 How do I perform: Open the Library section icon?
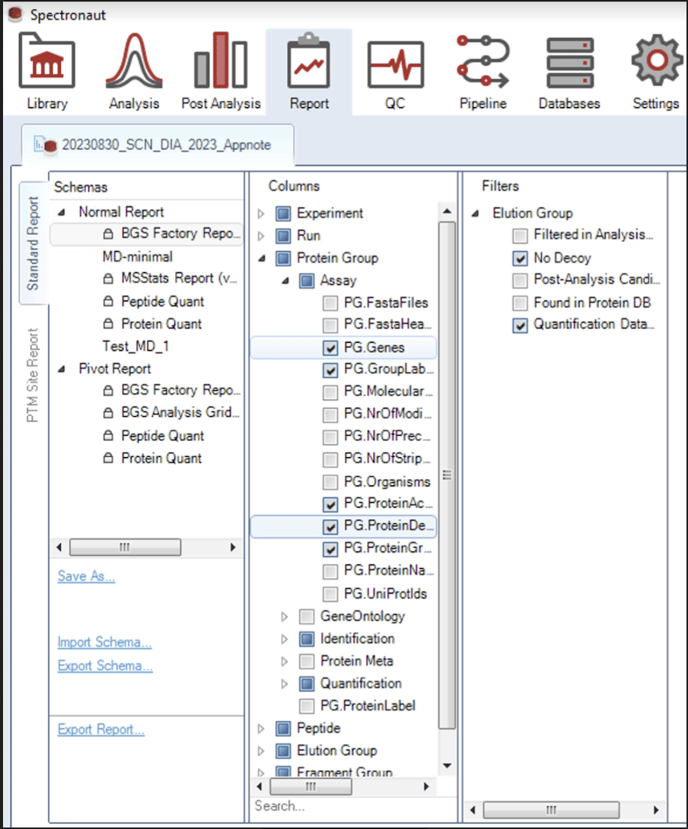click(x=47, y=60)
